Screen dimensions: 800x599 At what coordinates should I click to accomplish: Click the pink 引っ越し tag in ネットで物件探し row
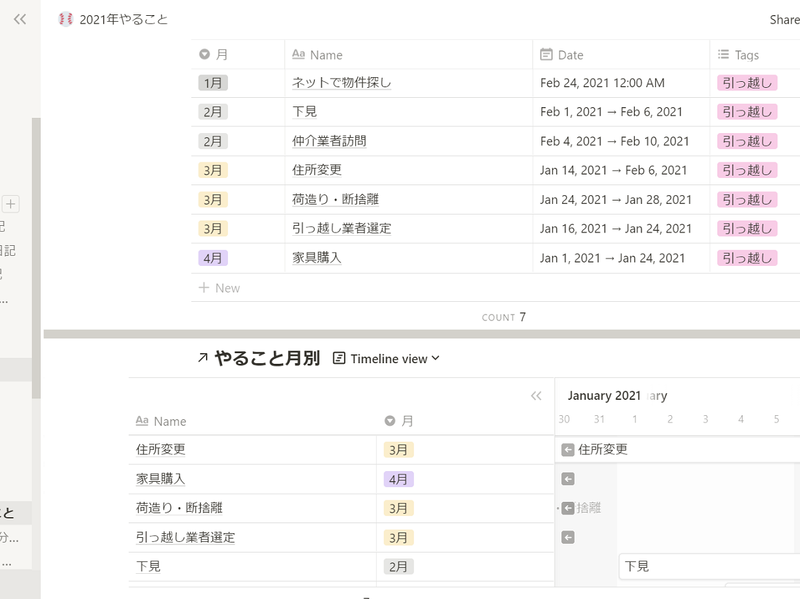coord(746,83)
